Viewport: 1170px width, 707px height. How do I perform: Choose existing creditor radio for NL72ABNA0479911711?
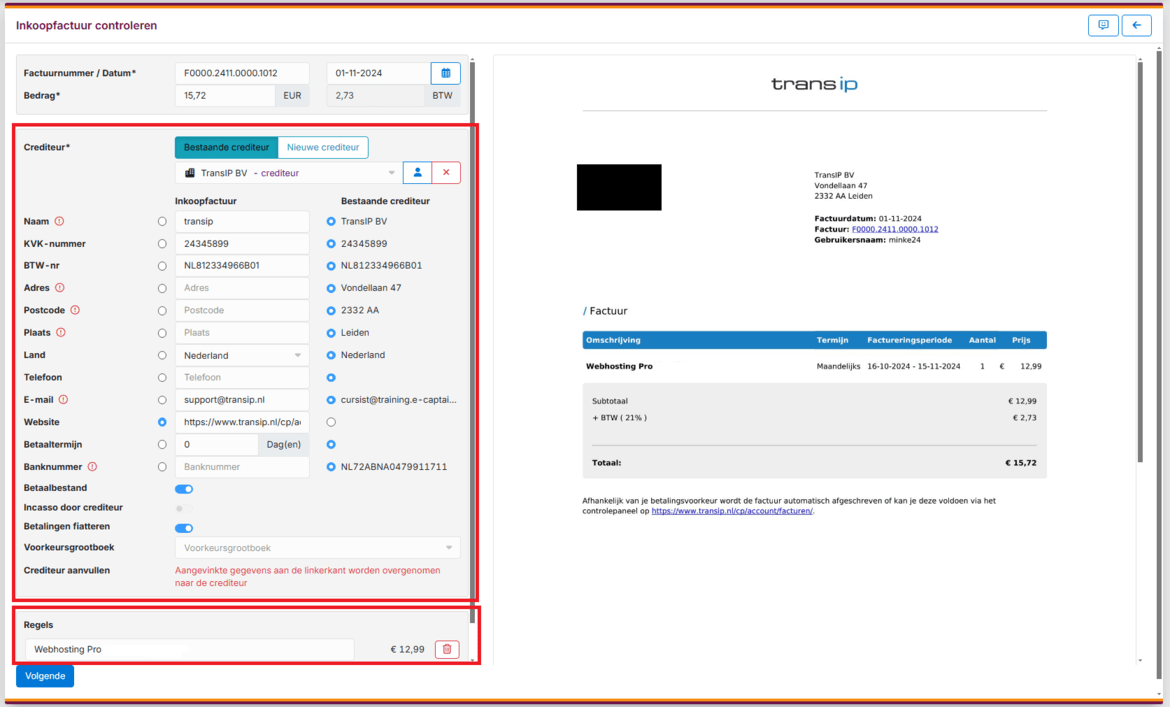[331, 467]
